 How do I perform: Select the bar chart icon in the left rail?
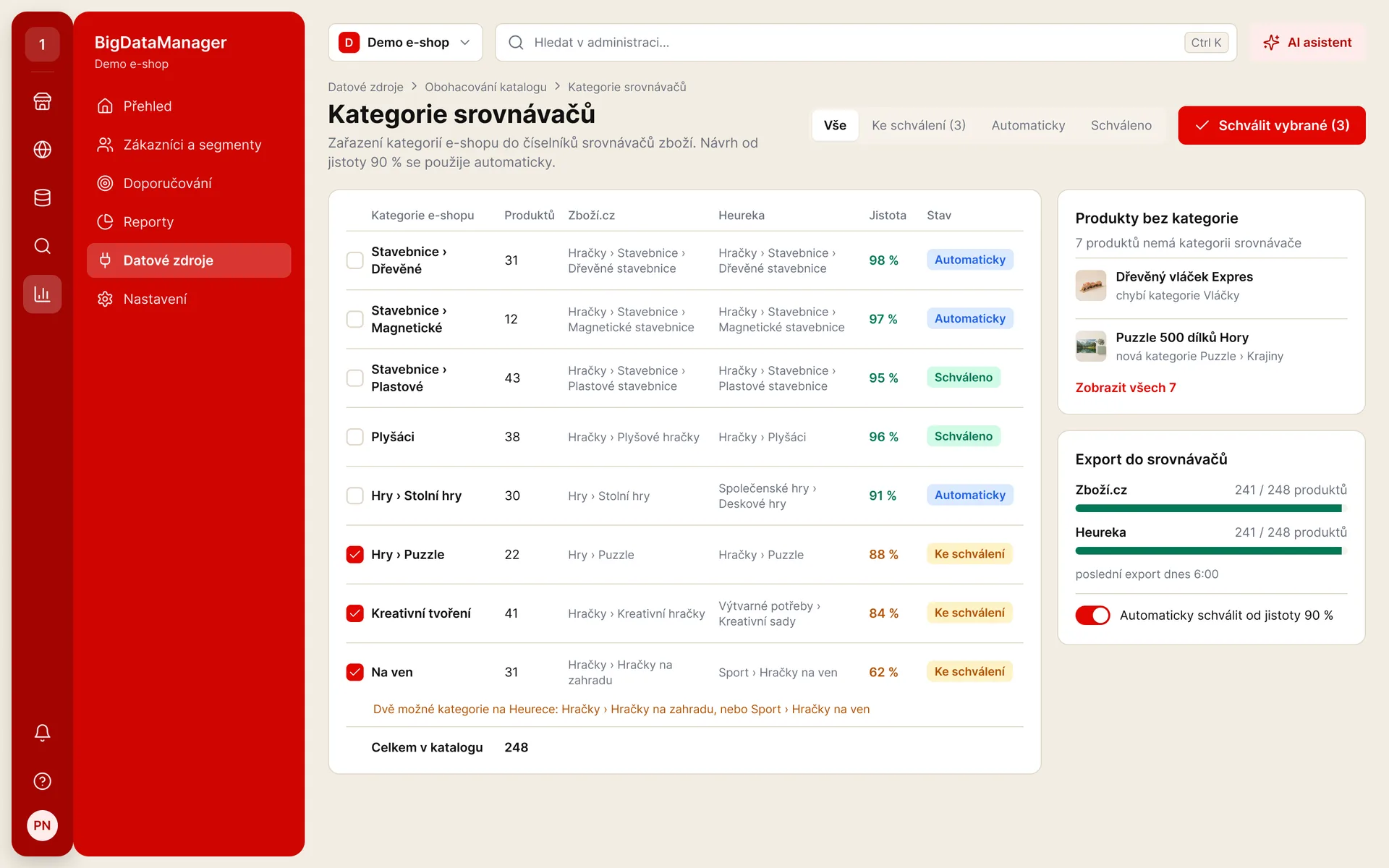(42, 294)
